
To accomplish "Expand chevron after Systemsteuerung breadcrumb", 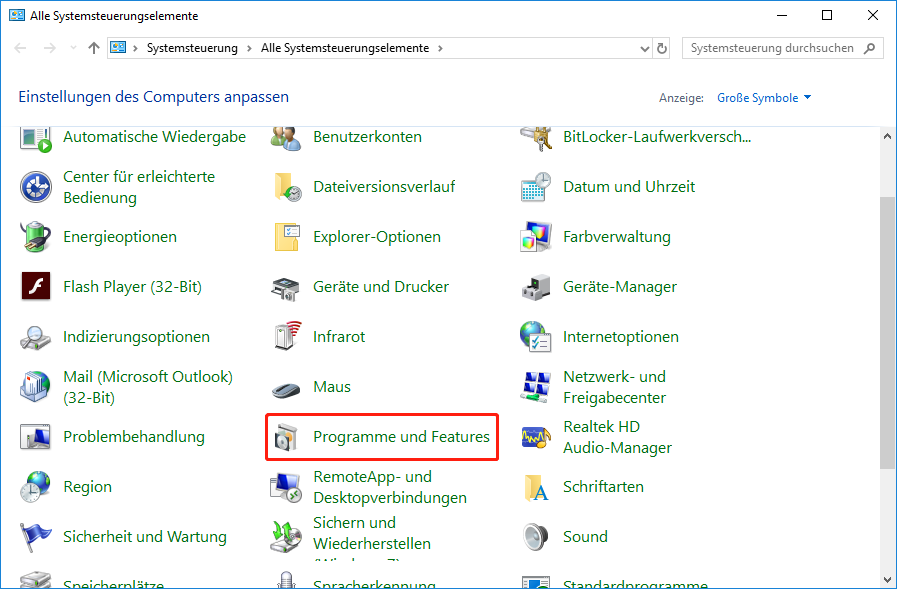I will pyautogui.click(x=249, y=49).
